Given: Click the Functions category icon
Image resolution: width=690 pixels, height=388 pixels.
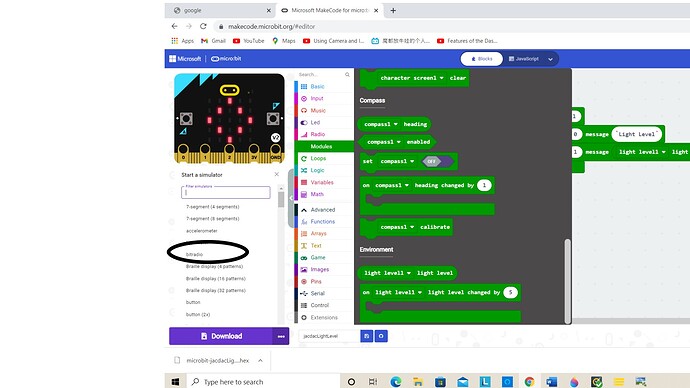Looking at the screenshot, I should [304, 222].
